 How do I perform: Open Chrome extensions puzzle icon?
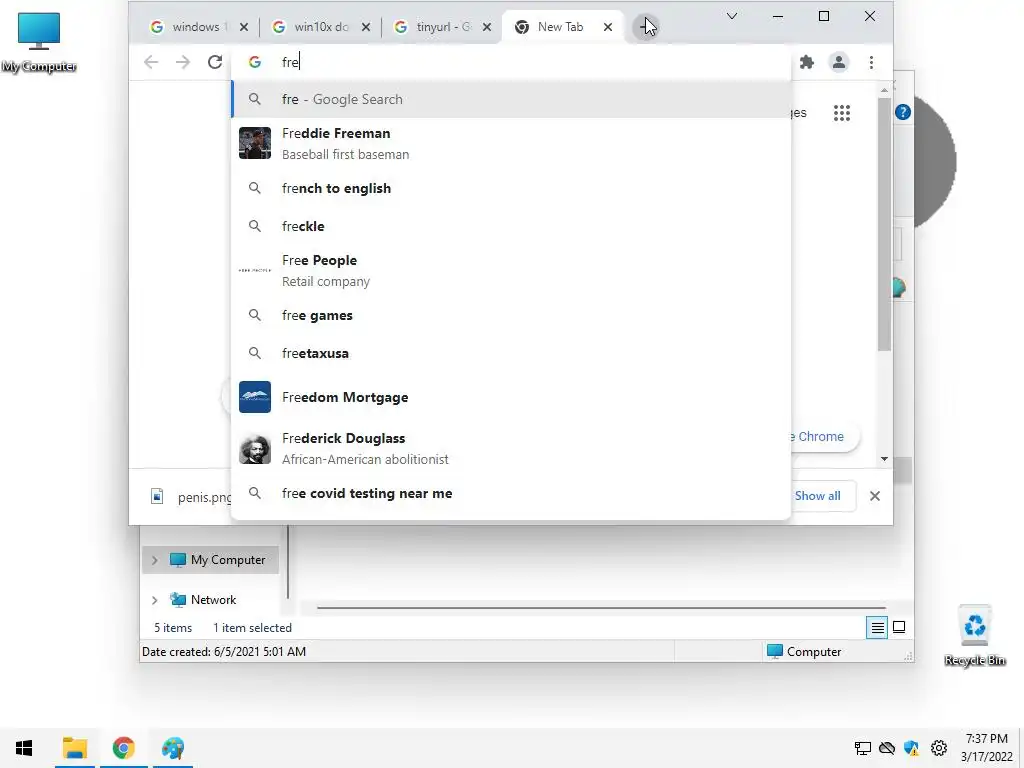click(807, 62)
